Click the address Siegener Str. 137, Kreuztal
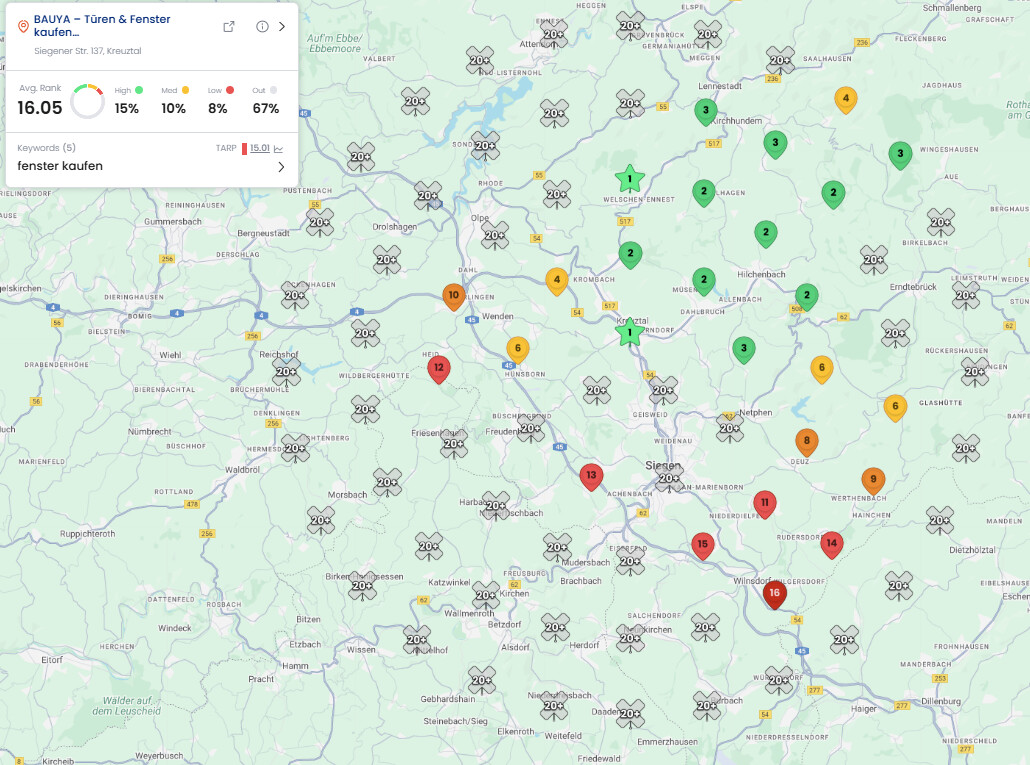The image size is (1030, 765). coord(87,51)
